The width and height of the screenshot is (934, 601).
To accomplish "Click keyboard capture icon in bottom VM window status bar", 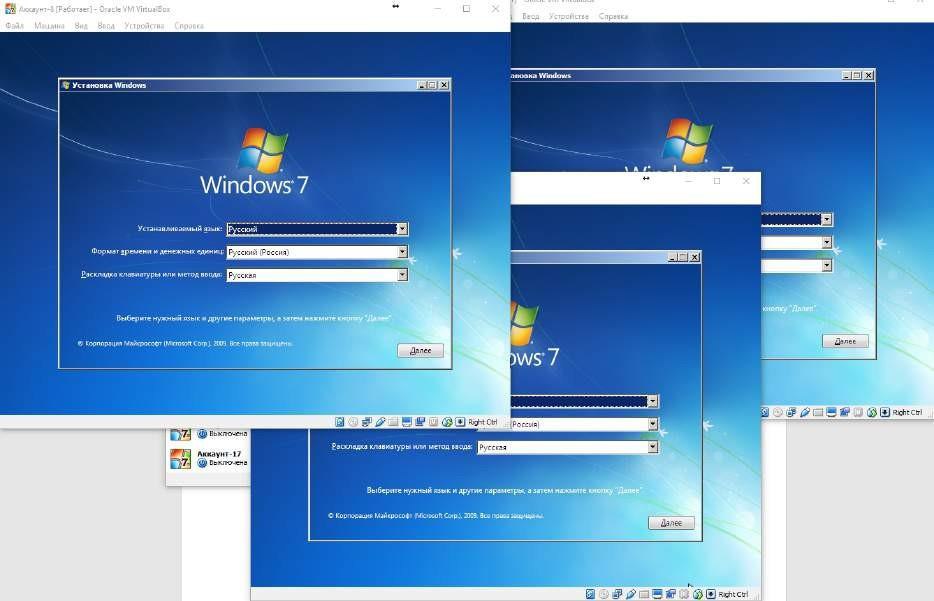I will click(711, 594).
